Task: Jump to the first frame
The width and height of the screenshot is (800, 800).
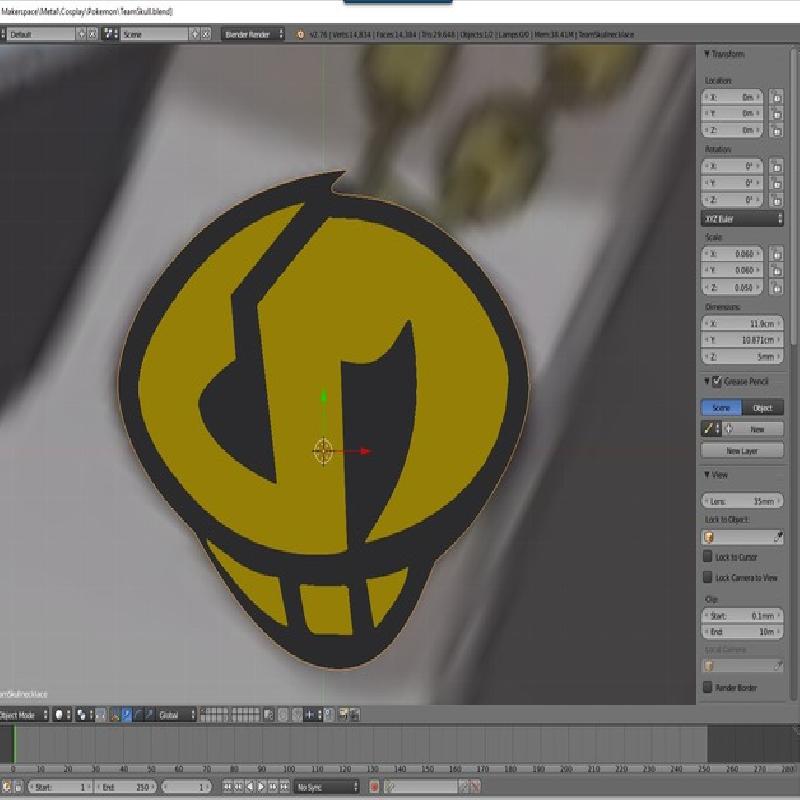Action: (x=228, y=787)
